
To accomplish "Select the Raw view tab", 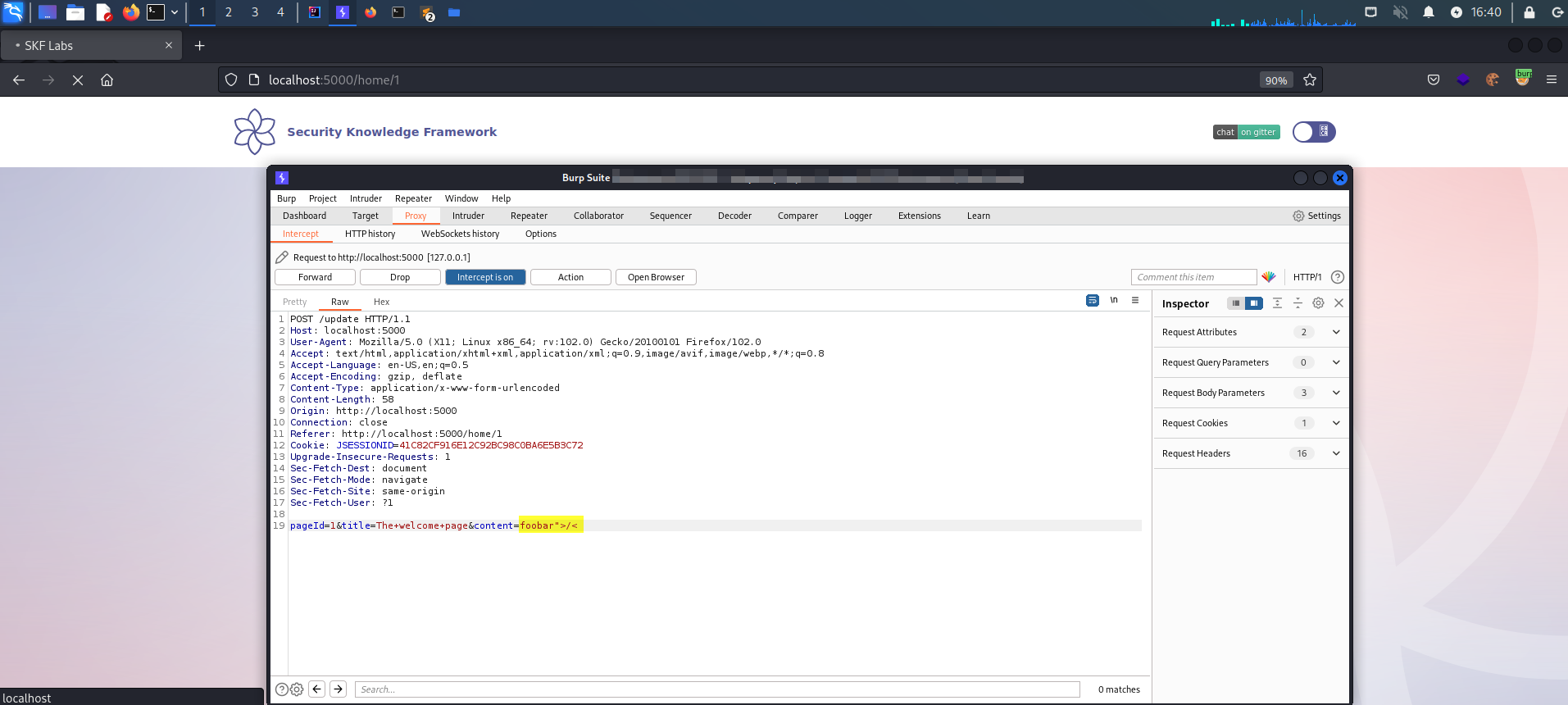I will [x=339, y=302].
